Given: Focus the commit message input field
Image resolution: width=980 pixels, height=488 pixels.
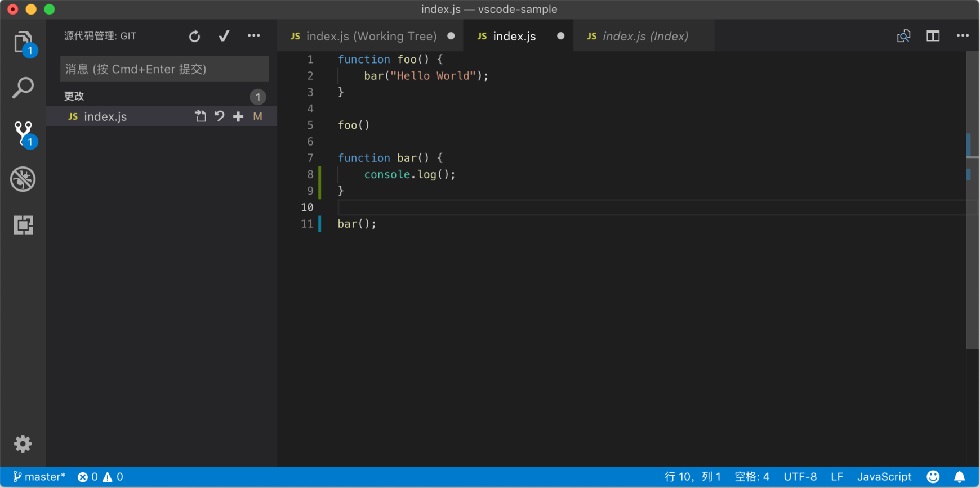Looking at the screenshot, I should click(x=164, y=69).
